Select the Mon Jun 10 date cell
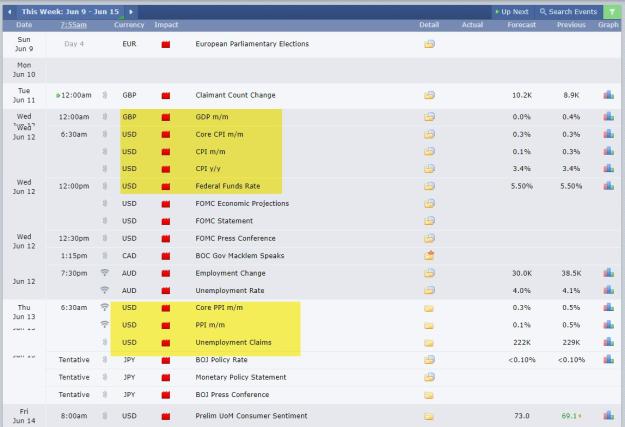Image resolution: width=625 pixels, height=427 pixels. [x=24, y=70]
